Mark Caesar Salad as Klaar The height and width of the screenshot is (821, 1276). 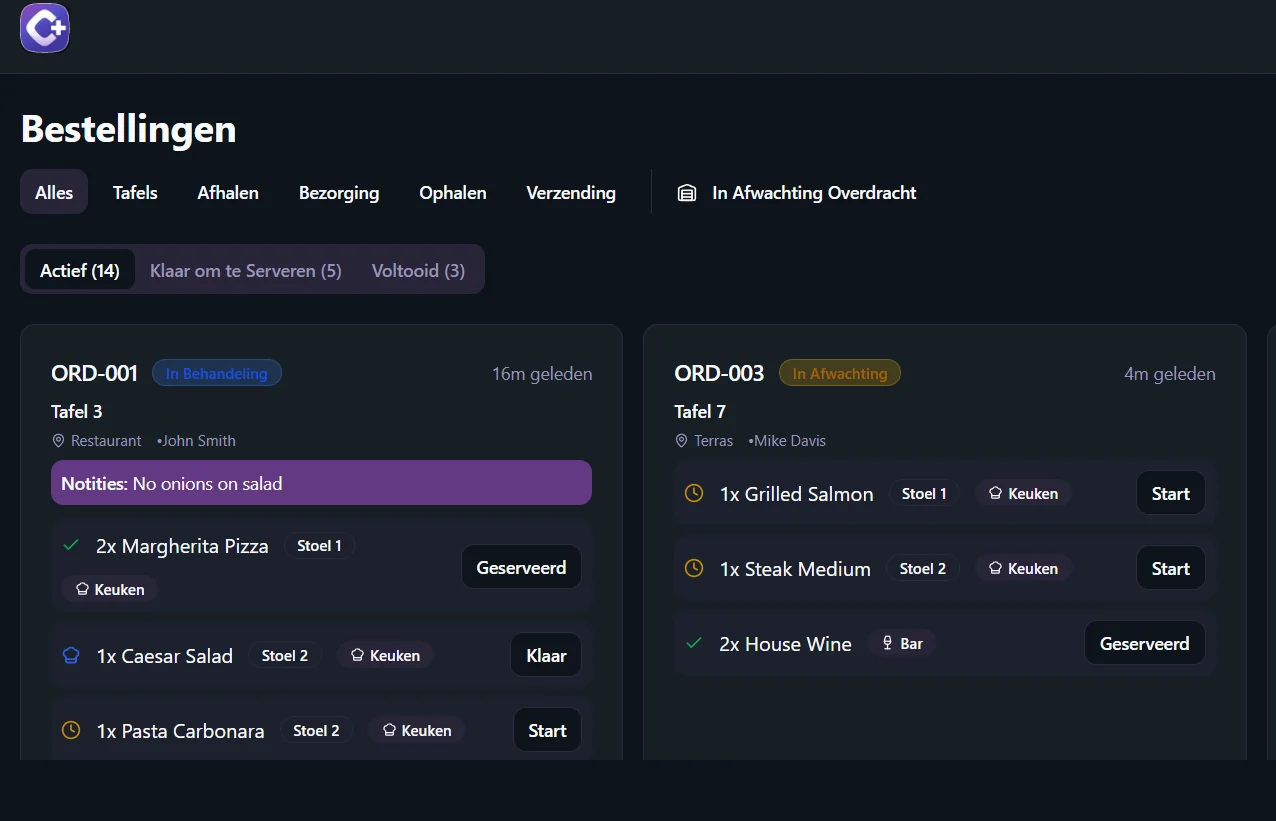(546, 655)
